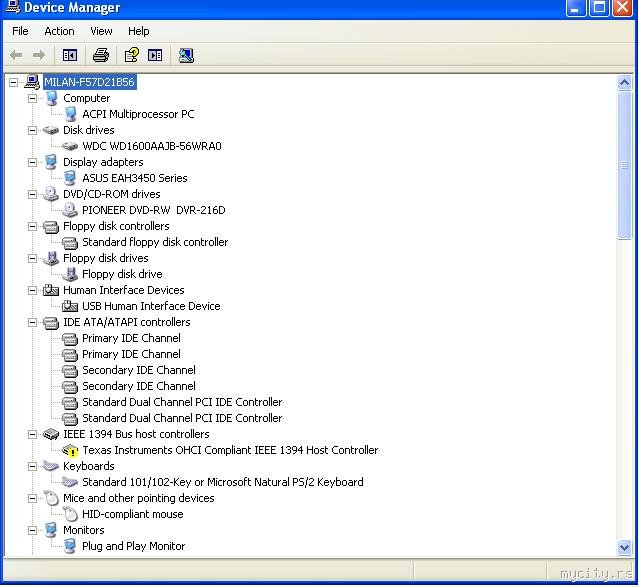
Task: Select 'Standard floppy disk controller' entry
Action: tap(155, 242)
